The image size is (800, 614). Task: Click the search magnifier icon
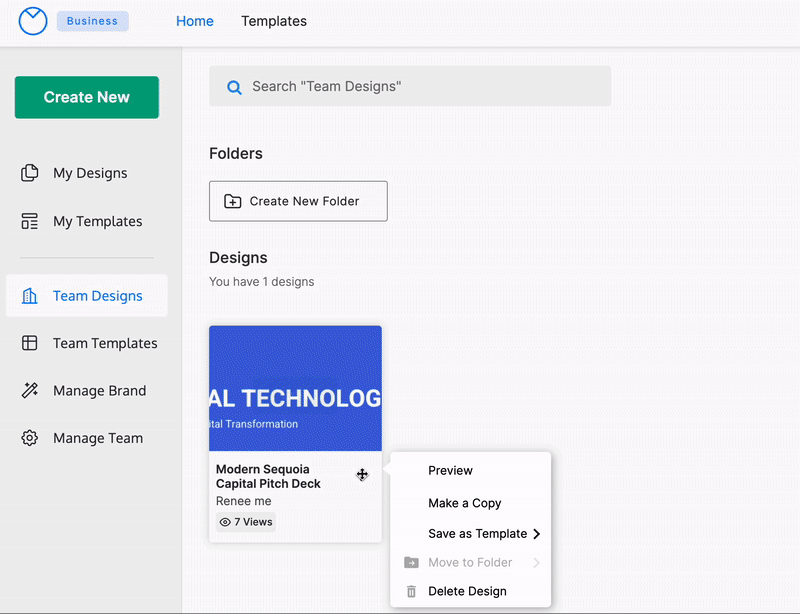pyautogui.click(x=234, y=87)
